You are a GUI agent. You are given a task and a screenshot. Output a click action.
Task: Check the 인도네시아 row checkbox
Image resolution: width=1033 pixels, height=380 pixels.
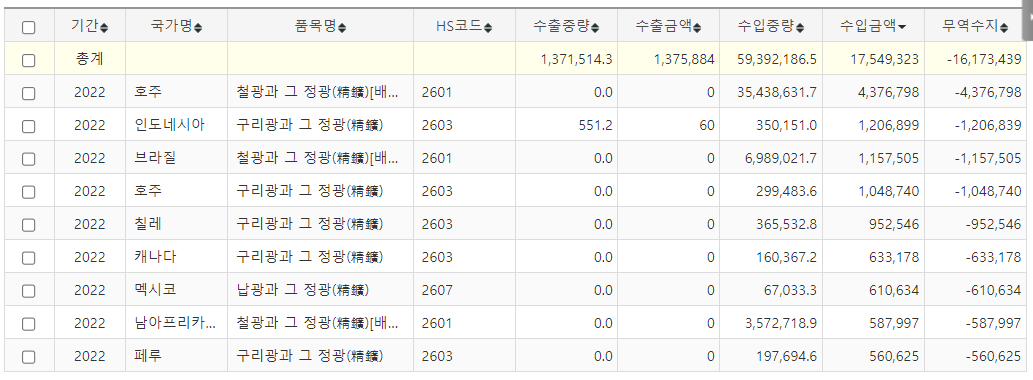point(28,126)
